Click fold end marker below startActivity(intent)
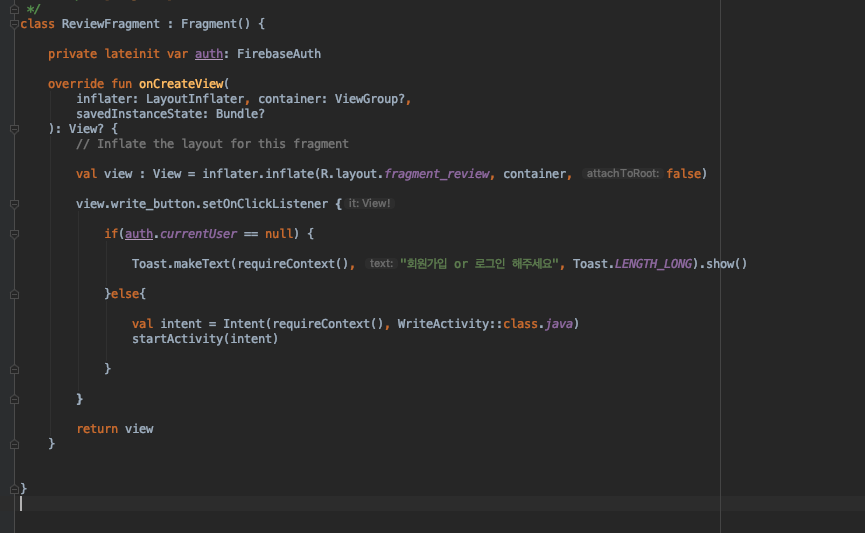Viewport: 865px width, 533px height. click(x=14, y=369)
